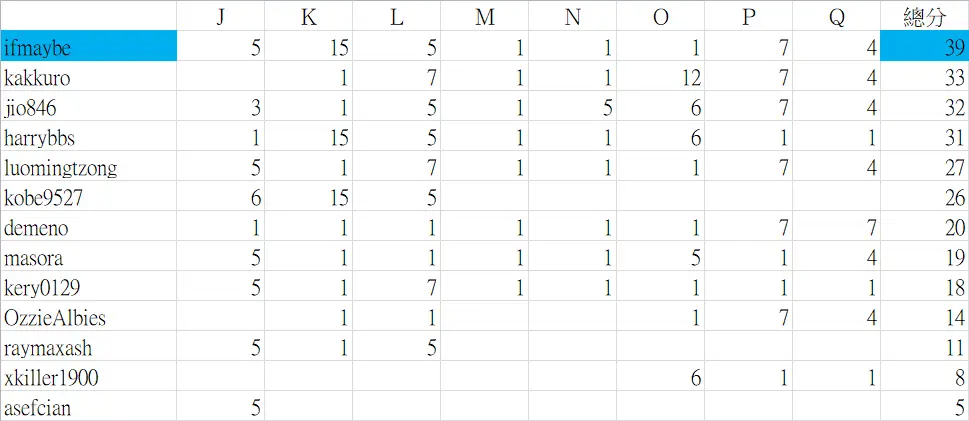Image resolution: width=969 pixels, height=421 pixels.
Task: Click the OzzieAlbies name cell
Action: point(89,318)
